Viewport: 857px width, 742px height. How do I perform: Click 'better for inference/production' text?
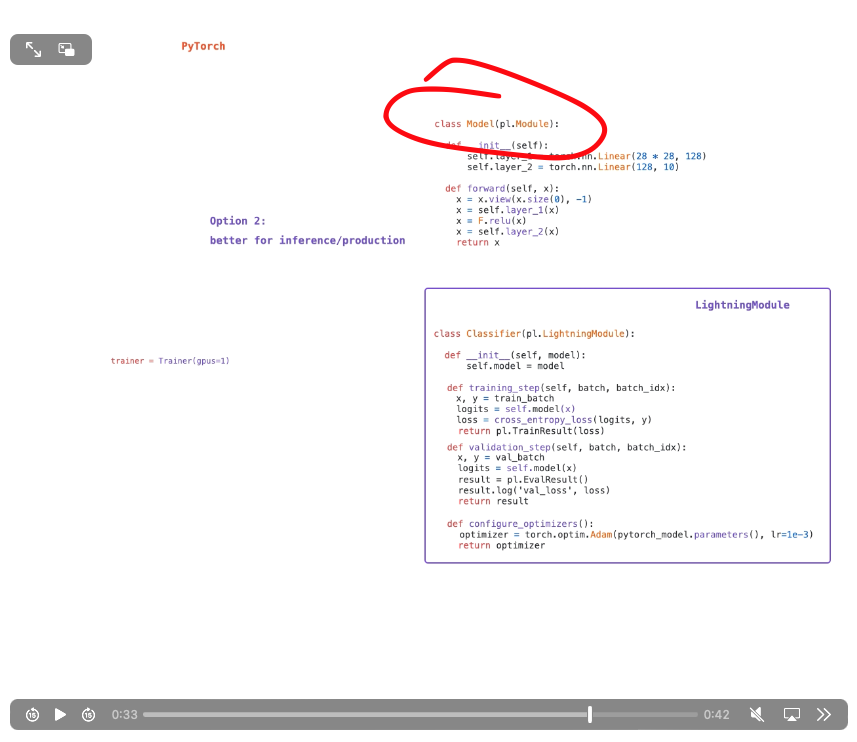click(x=307, y=240)
